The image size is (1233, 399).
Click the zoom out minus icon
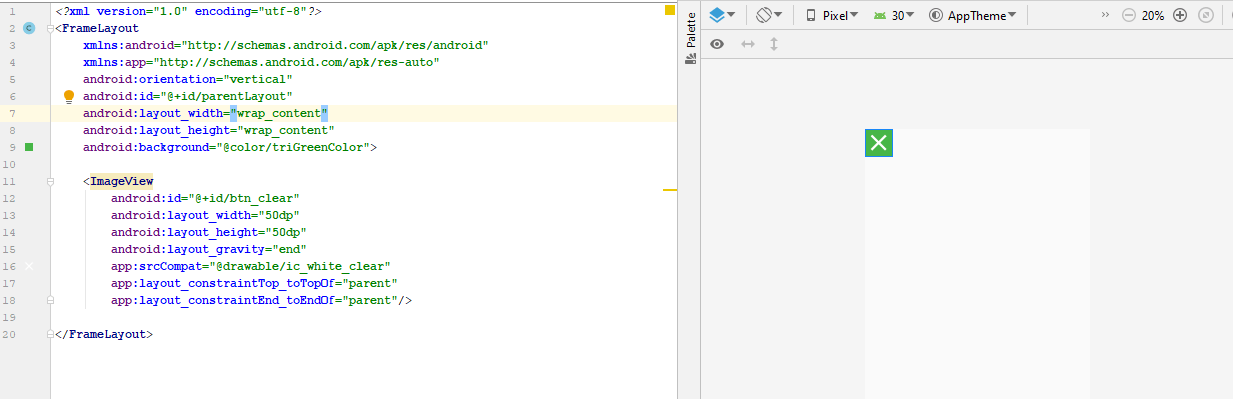click(x=1129, y=16)
